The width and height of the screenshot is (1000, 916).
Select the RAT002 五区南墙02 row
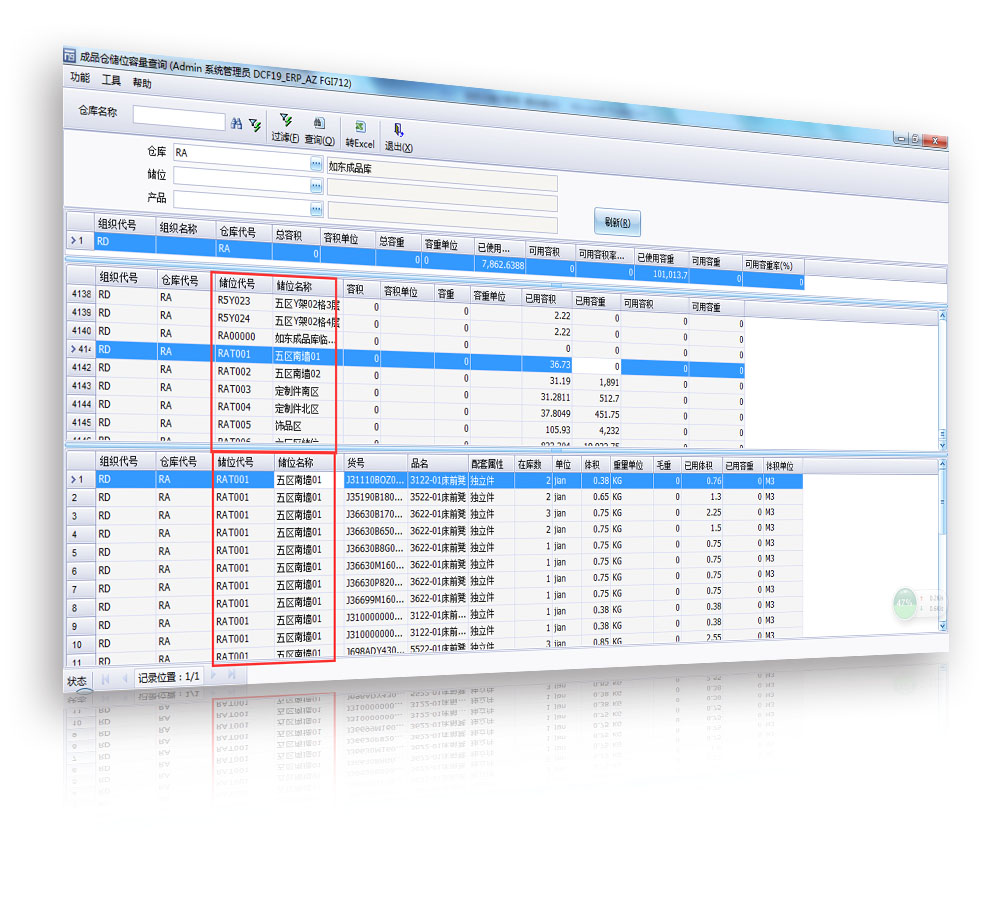tap(274, 372)
